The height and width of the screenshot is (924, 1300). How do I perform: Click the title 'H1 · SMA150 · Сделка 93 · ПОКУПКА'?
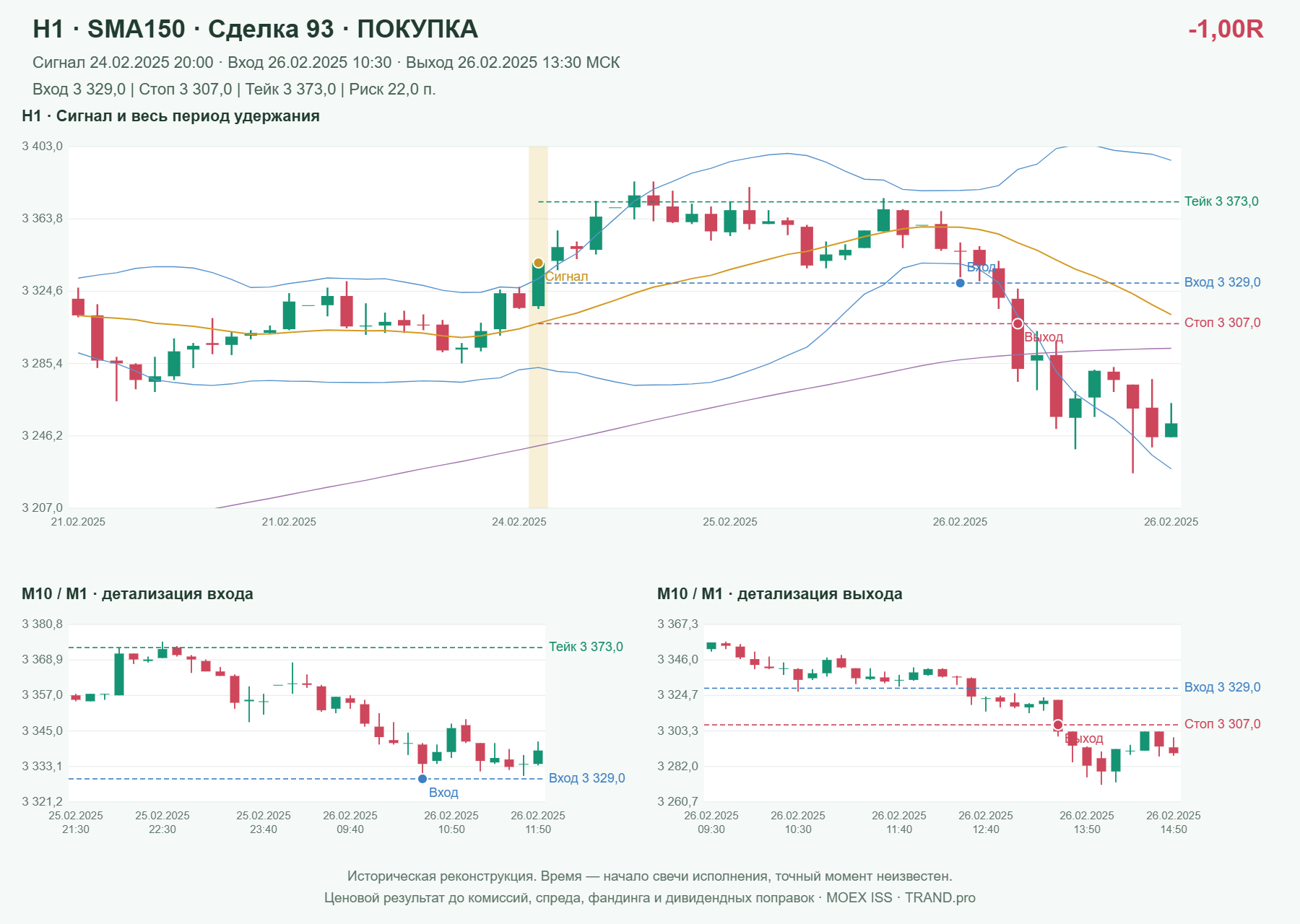coord(256,29)
